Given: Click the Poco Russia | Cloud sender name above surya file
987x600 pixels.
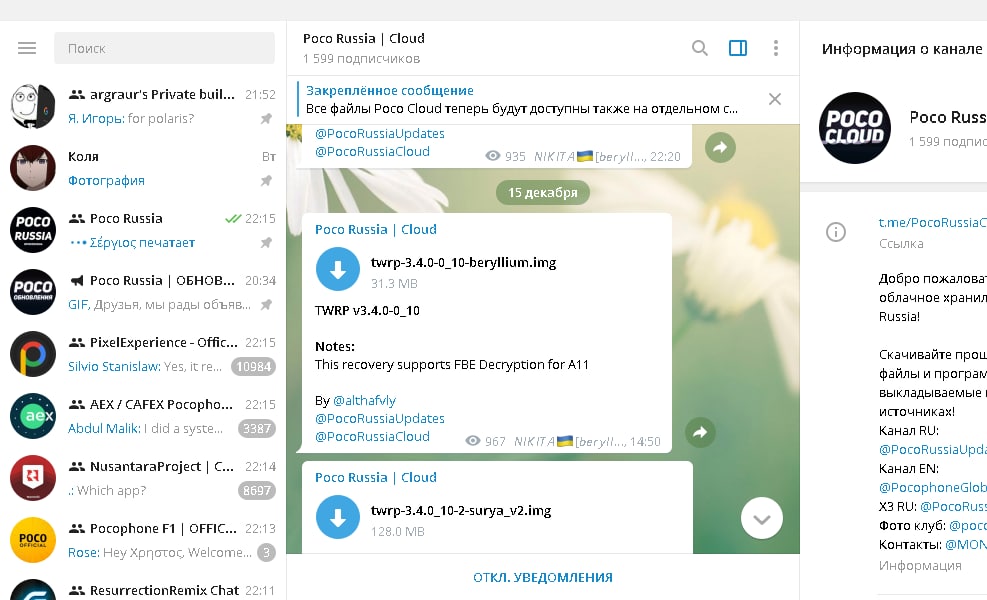Looking at the screenshot, I should 376,477.
